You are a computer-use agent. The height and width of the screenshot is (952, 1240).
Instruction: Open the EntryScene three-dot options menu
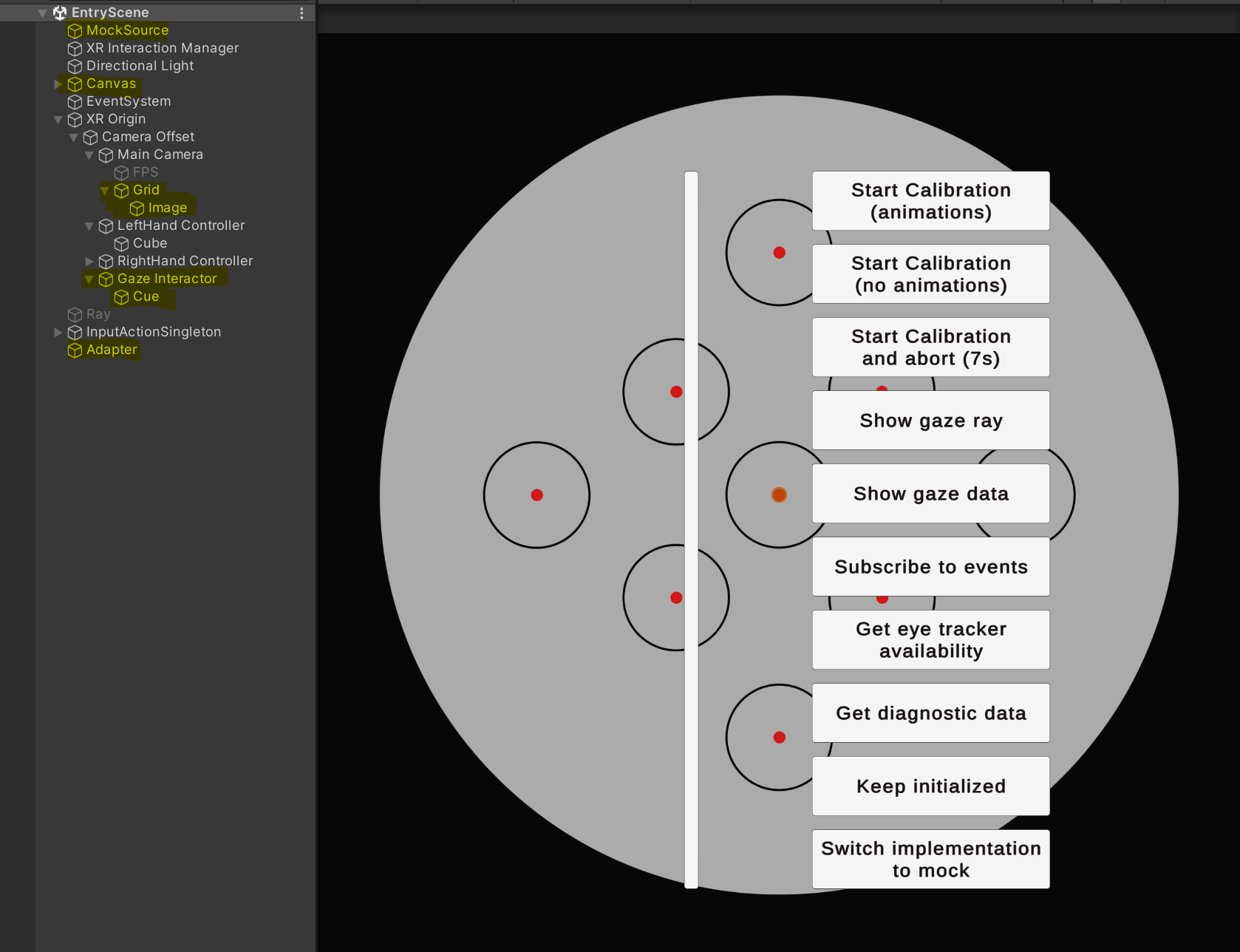point(302,13)
